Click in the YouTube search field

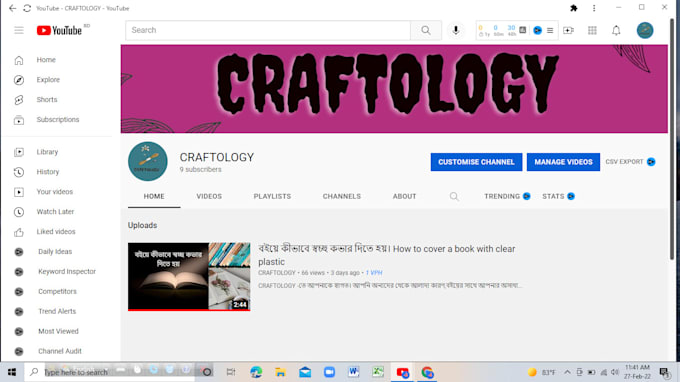pos(268,30)
